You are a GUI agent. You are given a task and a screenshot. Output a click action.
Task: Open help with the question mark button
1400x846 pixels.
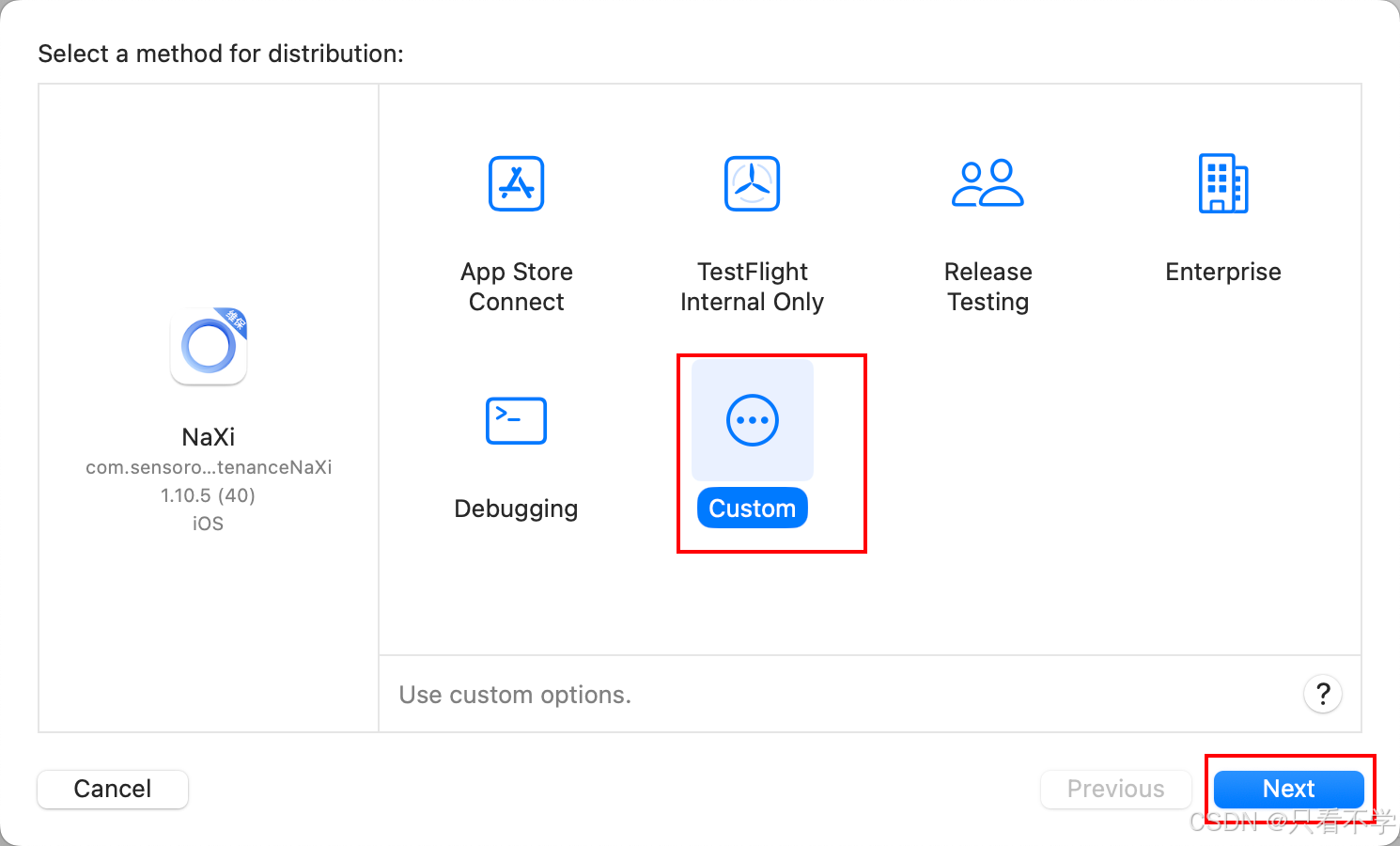(x=1323, y=695)
